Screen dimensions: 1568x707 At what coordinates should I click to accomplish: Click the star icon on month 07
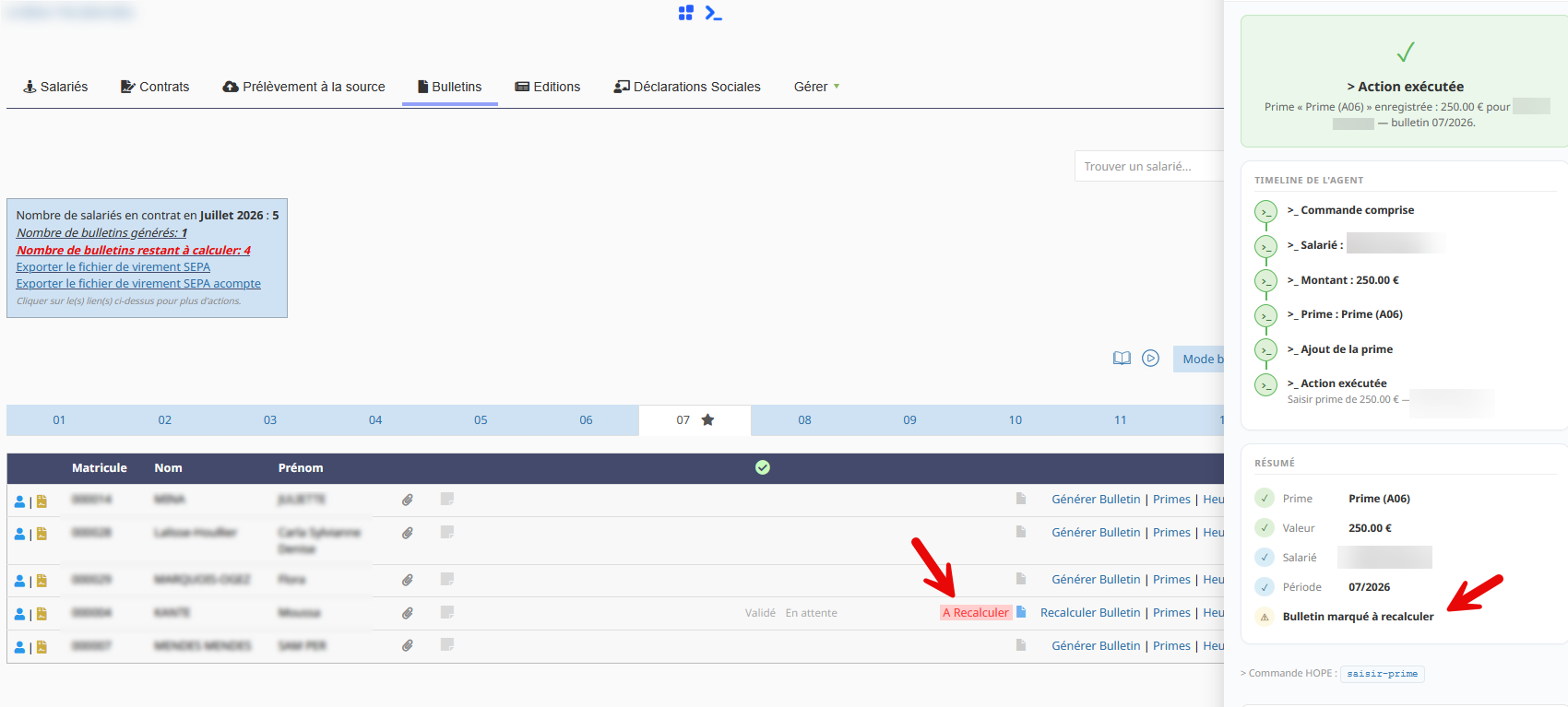707,419
